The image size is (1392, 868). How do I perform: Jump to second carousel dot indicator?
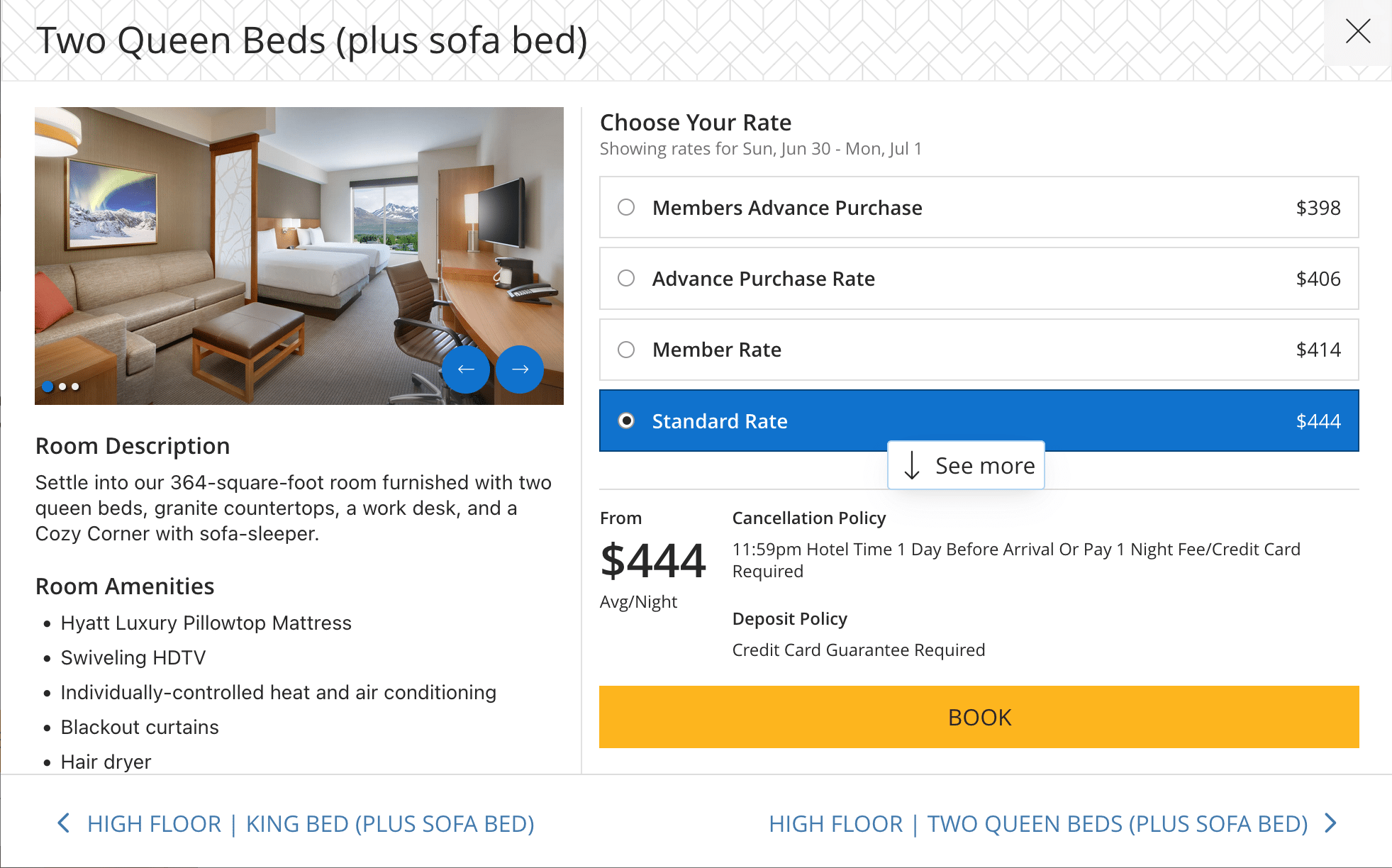[x=62, y=386]
